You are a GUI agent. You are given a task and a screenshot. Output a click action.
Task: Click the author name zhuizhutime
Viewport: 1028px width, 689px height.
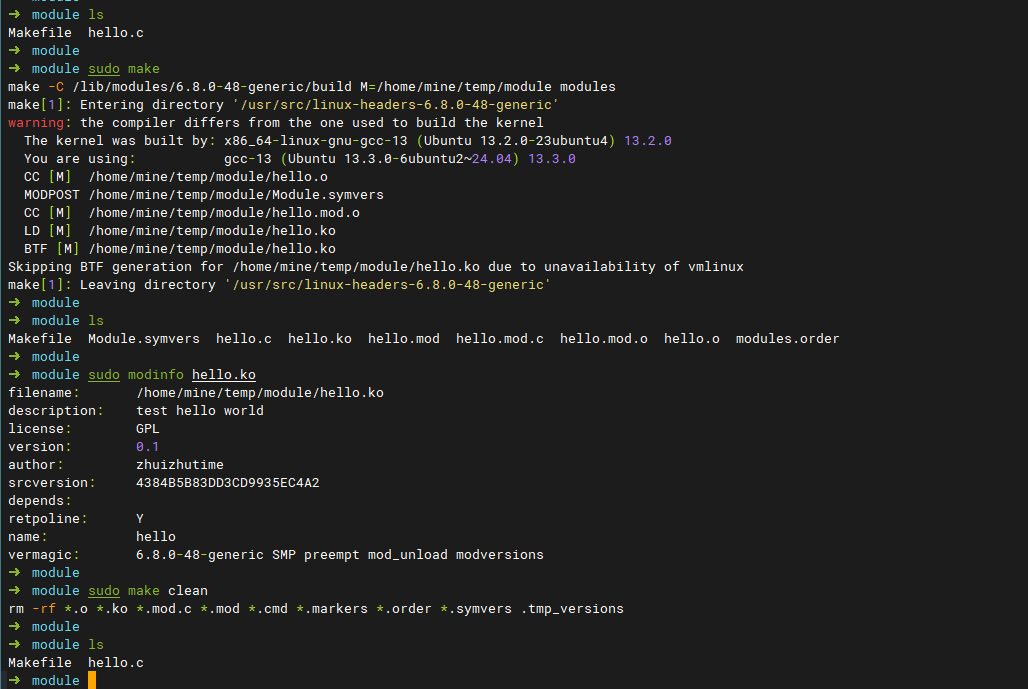180,465
